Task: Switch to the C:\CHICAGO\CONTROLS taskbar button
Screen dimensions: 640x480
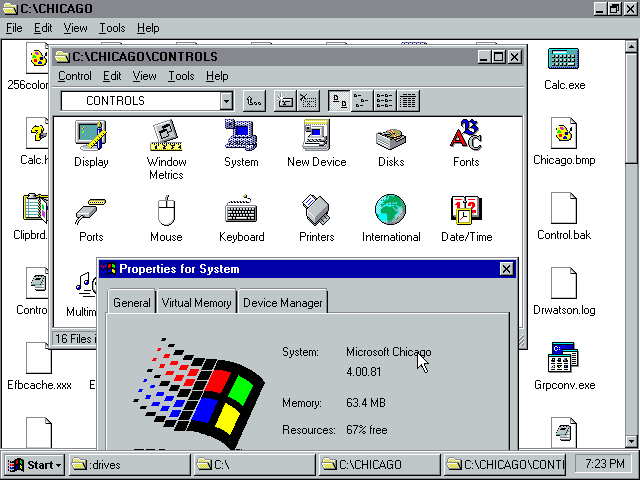Action: pos(504,465)
